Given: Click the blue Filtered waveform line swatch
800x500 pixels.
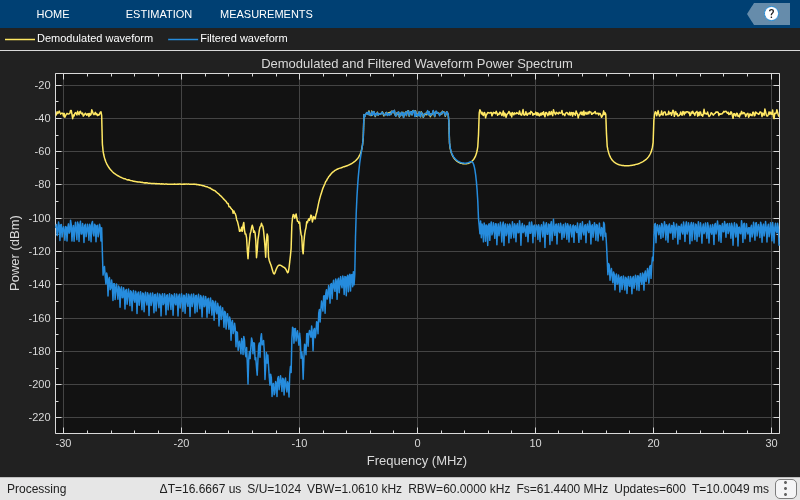Looking at the screenshot, I should point(183,39).
